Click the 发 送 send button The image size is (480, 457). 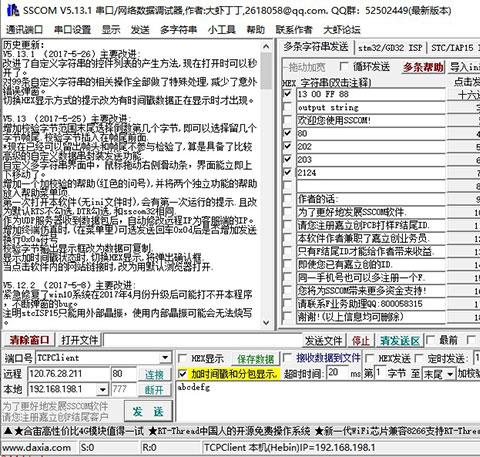[148, 411]
